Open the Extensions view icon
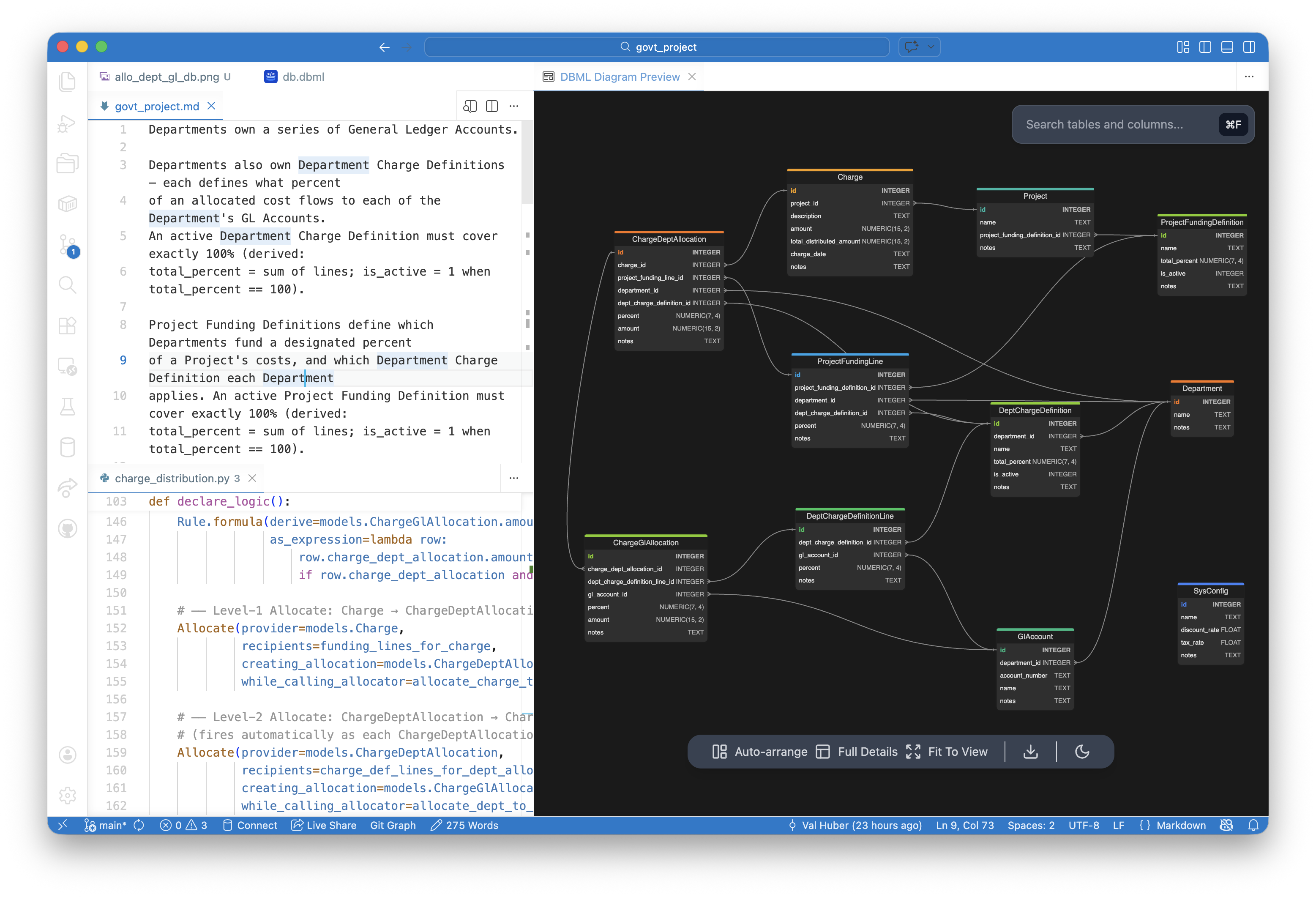This screenshot has height=897, width=1316. pyautogui.click(x=67, y=325)
